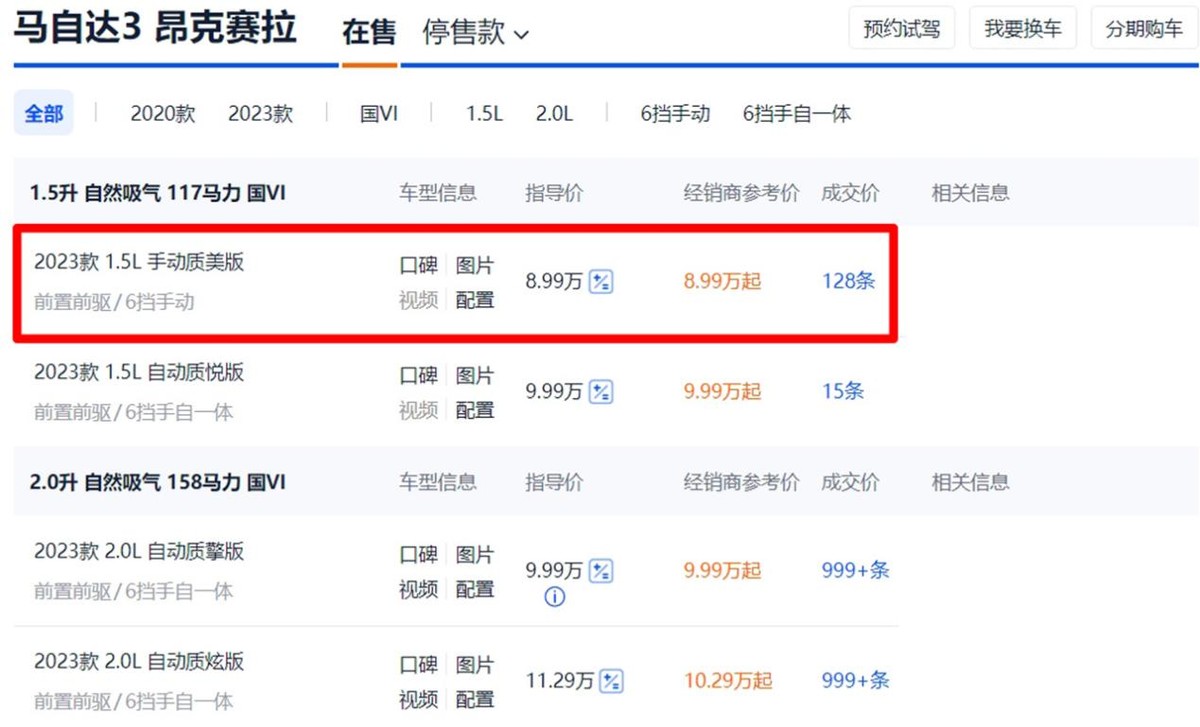Click calculator icon beside 11.29万 price
Viewport: 1200px width, 727px height.
[612, 682]
